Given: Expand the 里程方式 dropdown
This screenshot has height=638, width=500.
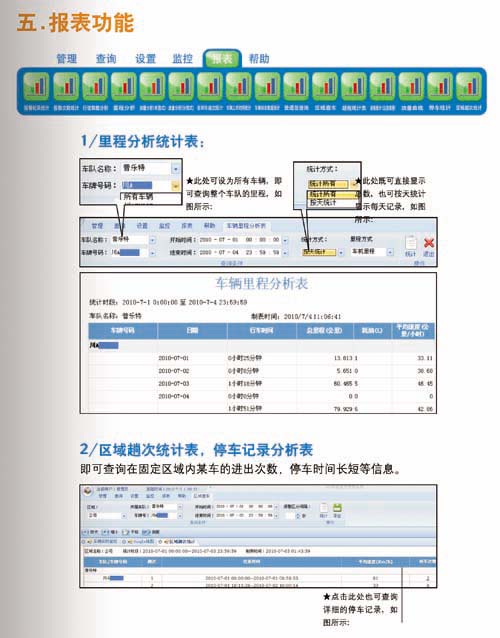Looking at the screenshot, I should 390,252.
